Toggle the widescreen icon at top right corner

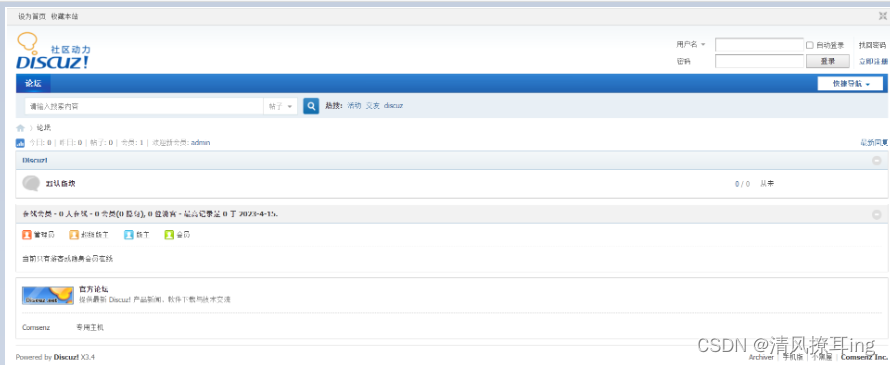tap(883, 16)
